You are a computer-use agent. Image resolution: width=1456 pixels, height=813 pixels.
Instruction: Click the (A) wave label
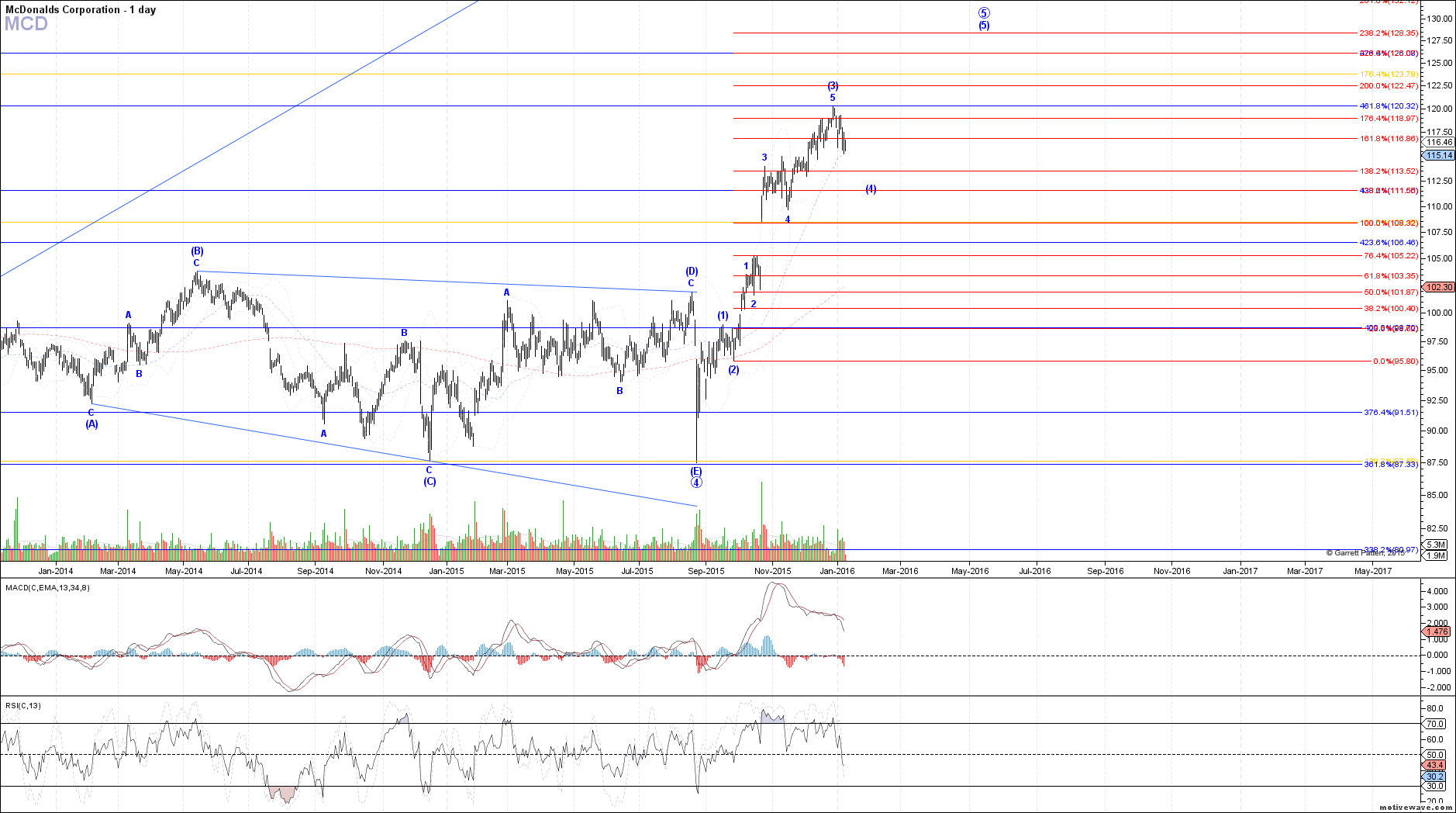pos(91,424)
